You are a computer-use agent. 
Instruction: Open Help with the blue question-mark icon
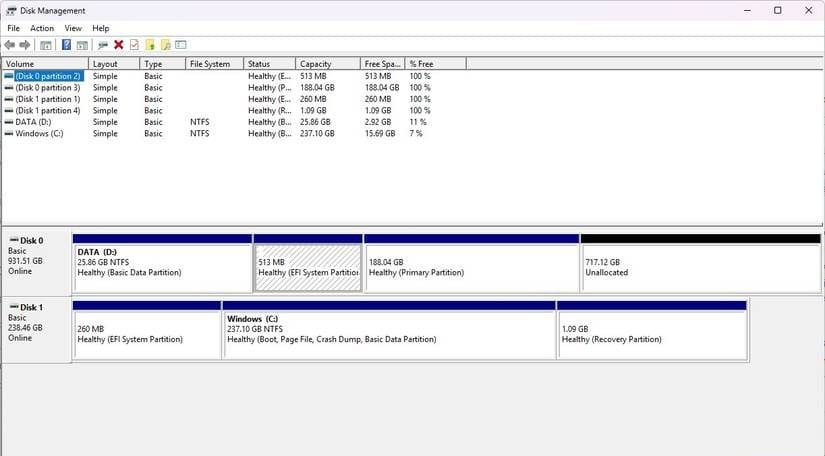66,45
